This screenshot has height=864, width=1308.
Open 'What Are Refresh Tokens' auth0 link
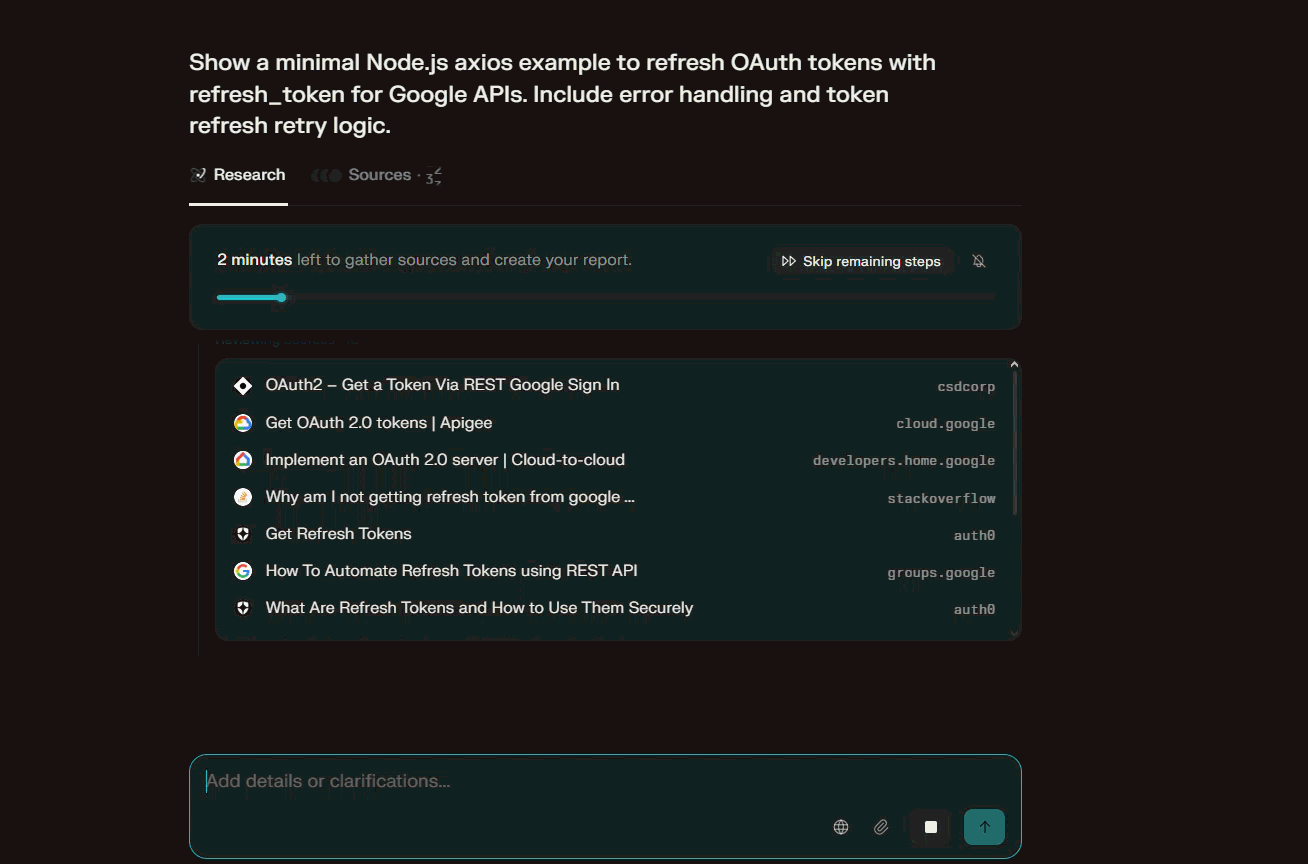click(479, 608)
